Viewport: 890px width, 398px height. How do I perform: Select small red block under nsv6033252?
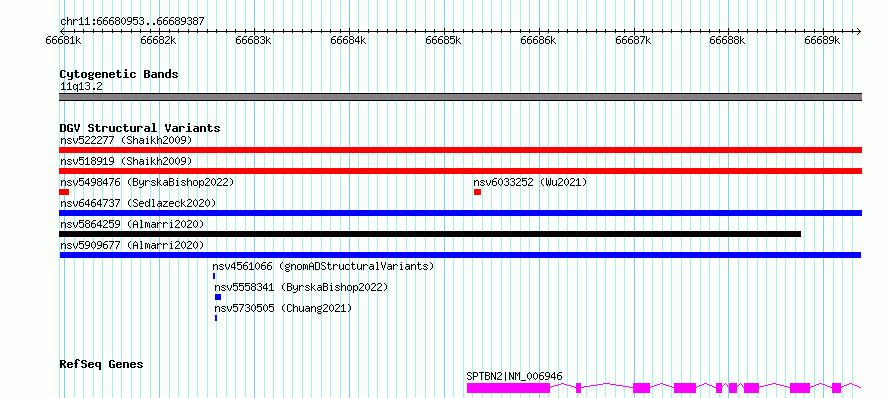coord(477,192)
